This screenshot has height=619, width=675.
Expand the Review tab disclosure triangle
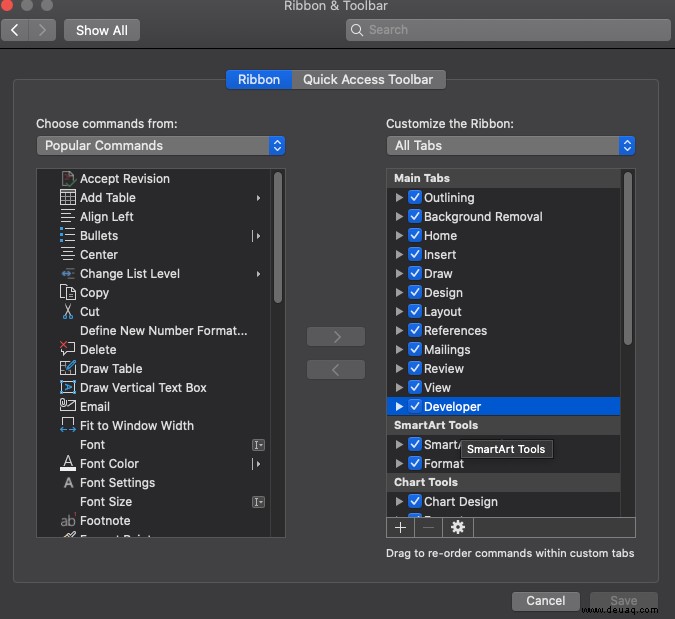click(399, 368)
